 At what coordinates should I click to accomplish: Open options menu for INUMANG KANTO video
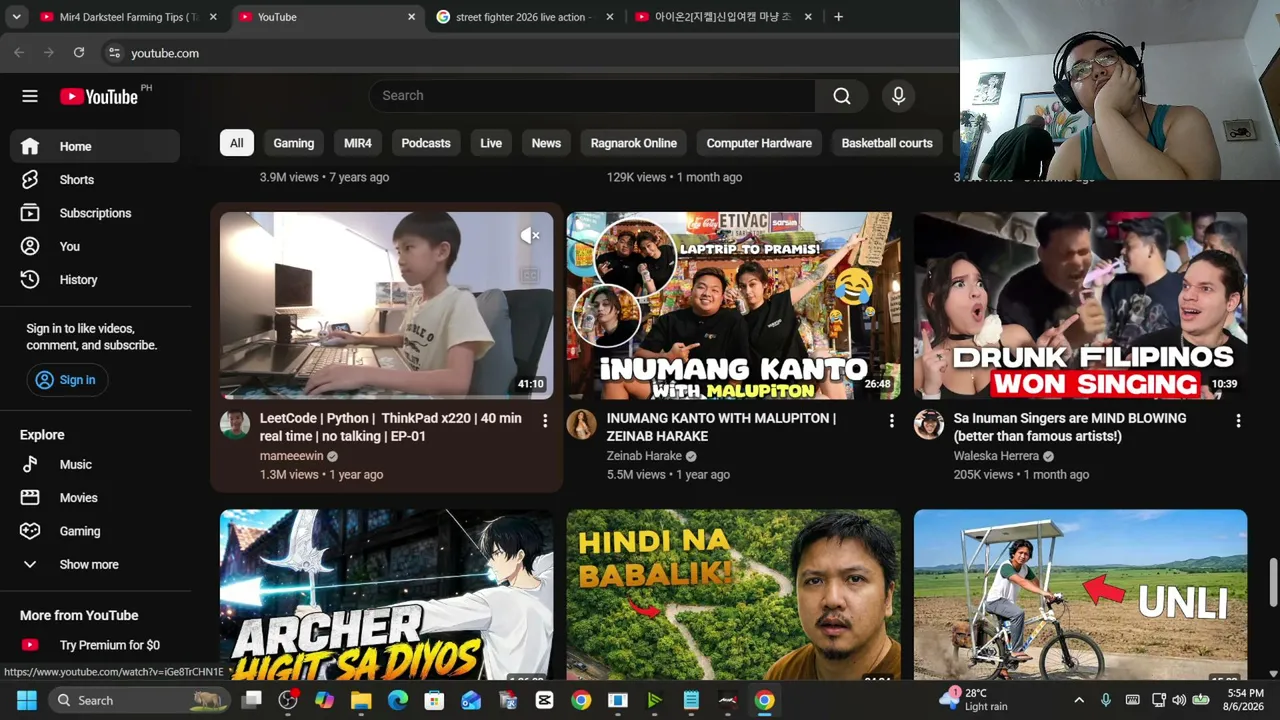pos(892,421)
